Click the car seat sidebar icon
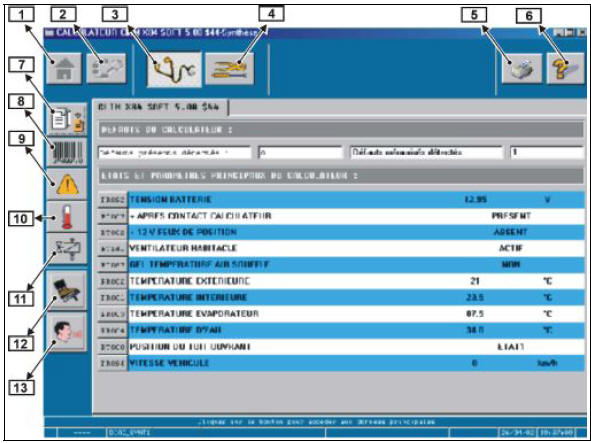 click(67, 290)
